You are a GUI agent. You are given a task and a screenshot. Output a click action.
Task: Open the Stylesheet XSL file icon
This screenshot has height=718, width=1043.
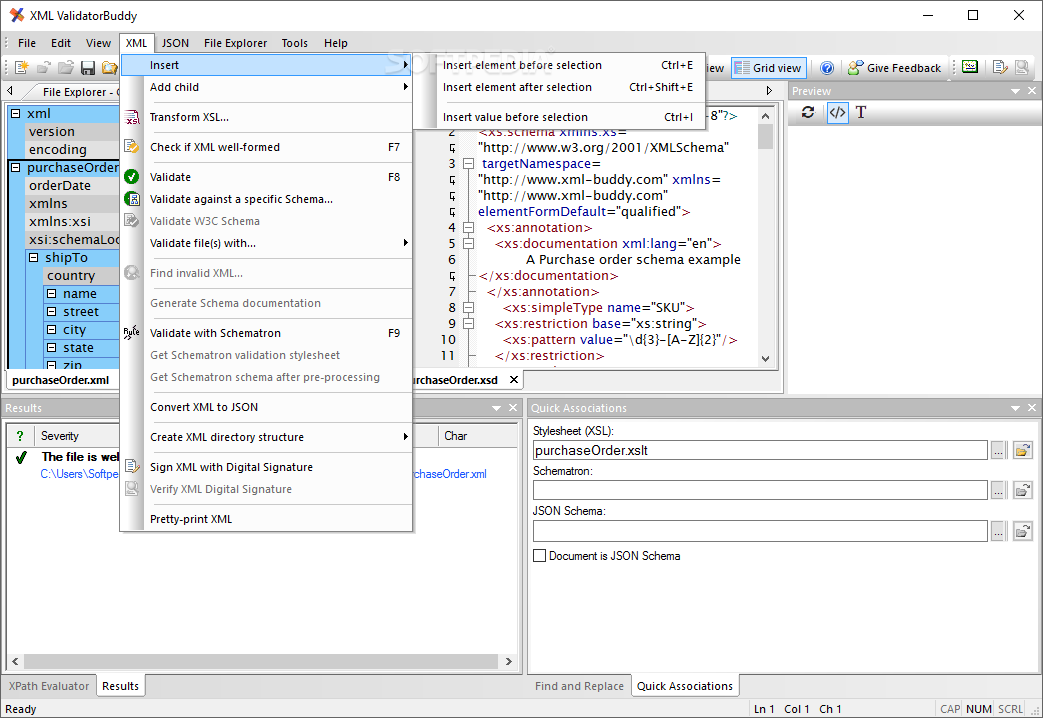1022,450
